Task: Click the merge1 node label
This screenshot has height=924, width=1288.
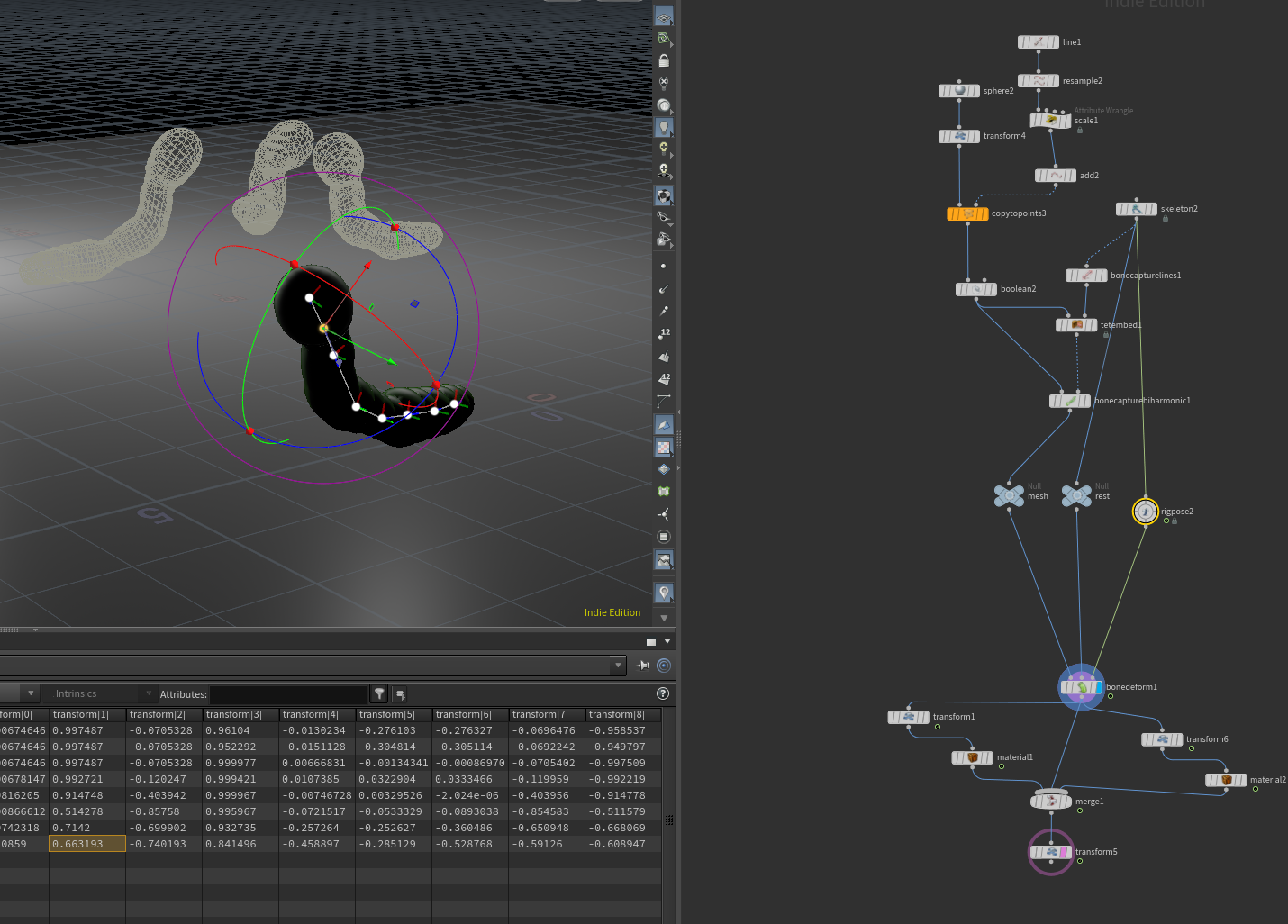Action: tap(1089, 802)
